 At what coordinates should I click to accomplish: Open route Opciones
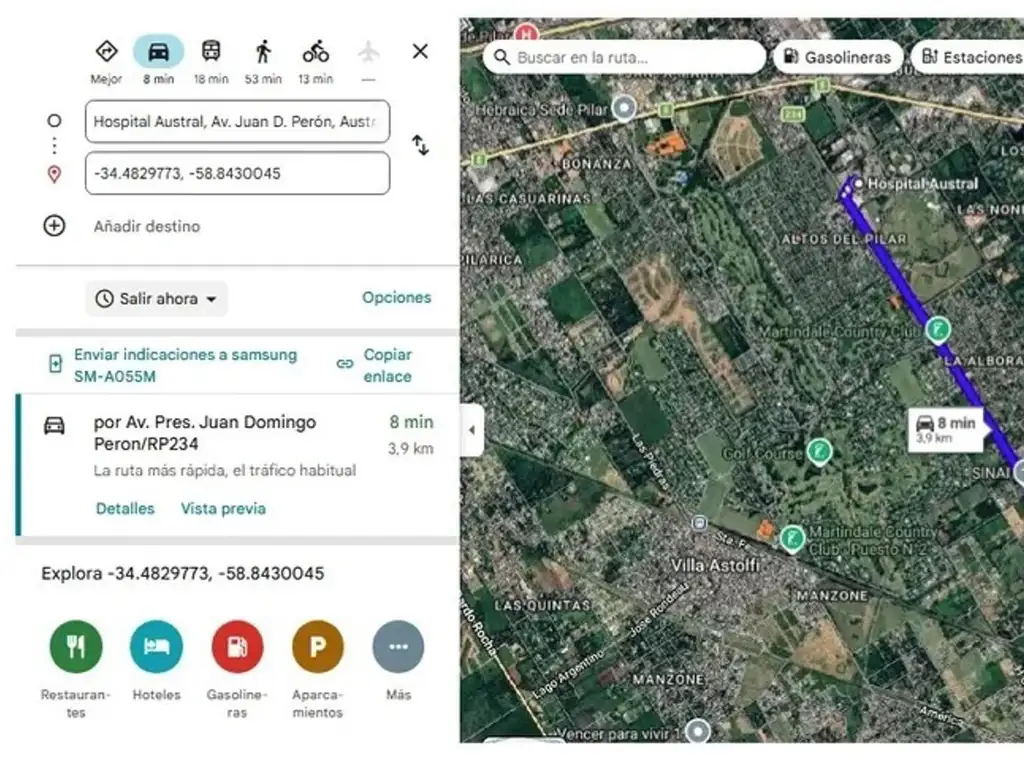click(x=396, y=297)
